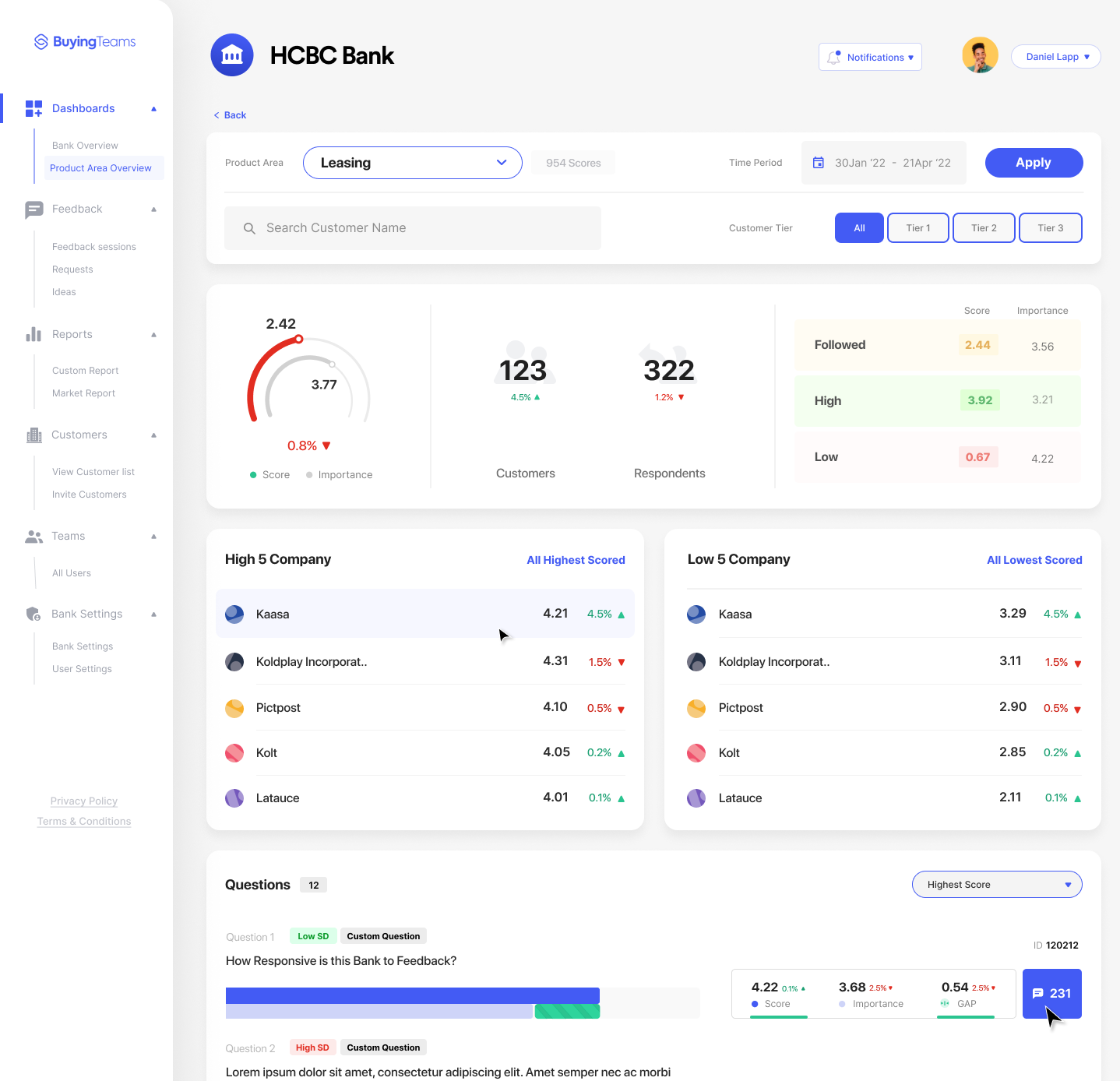Click the Dashboards grid icon
1120x1081 pixels.
(x=33, y=108)
